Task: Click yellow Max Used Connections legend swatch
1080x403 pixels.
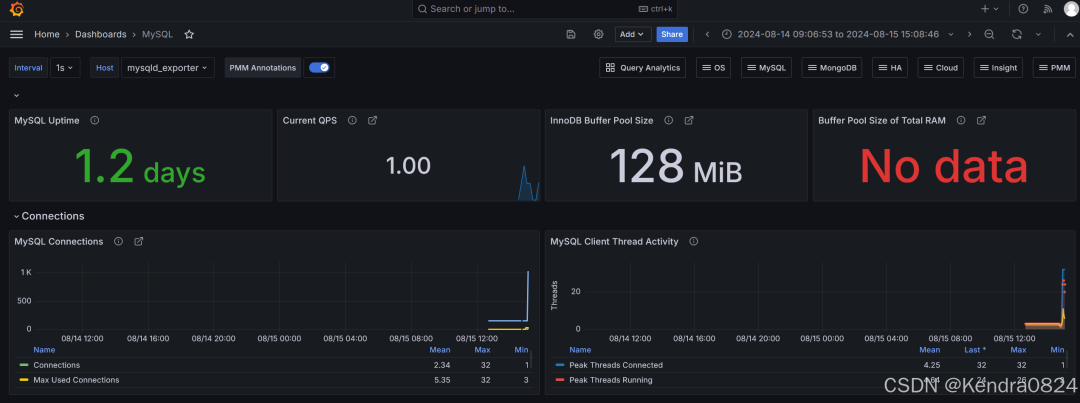Action: [24, 380]
